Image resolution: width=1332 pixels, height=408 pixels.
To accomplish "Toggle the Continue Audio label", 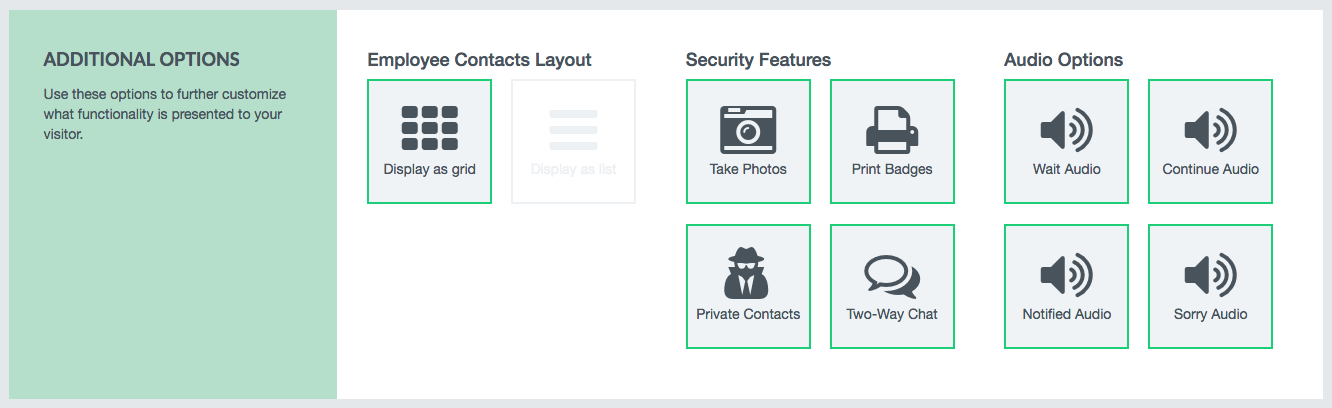I will (x=1211, y=169).
